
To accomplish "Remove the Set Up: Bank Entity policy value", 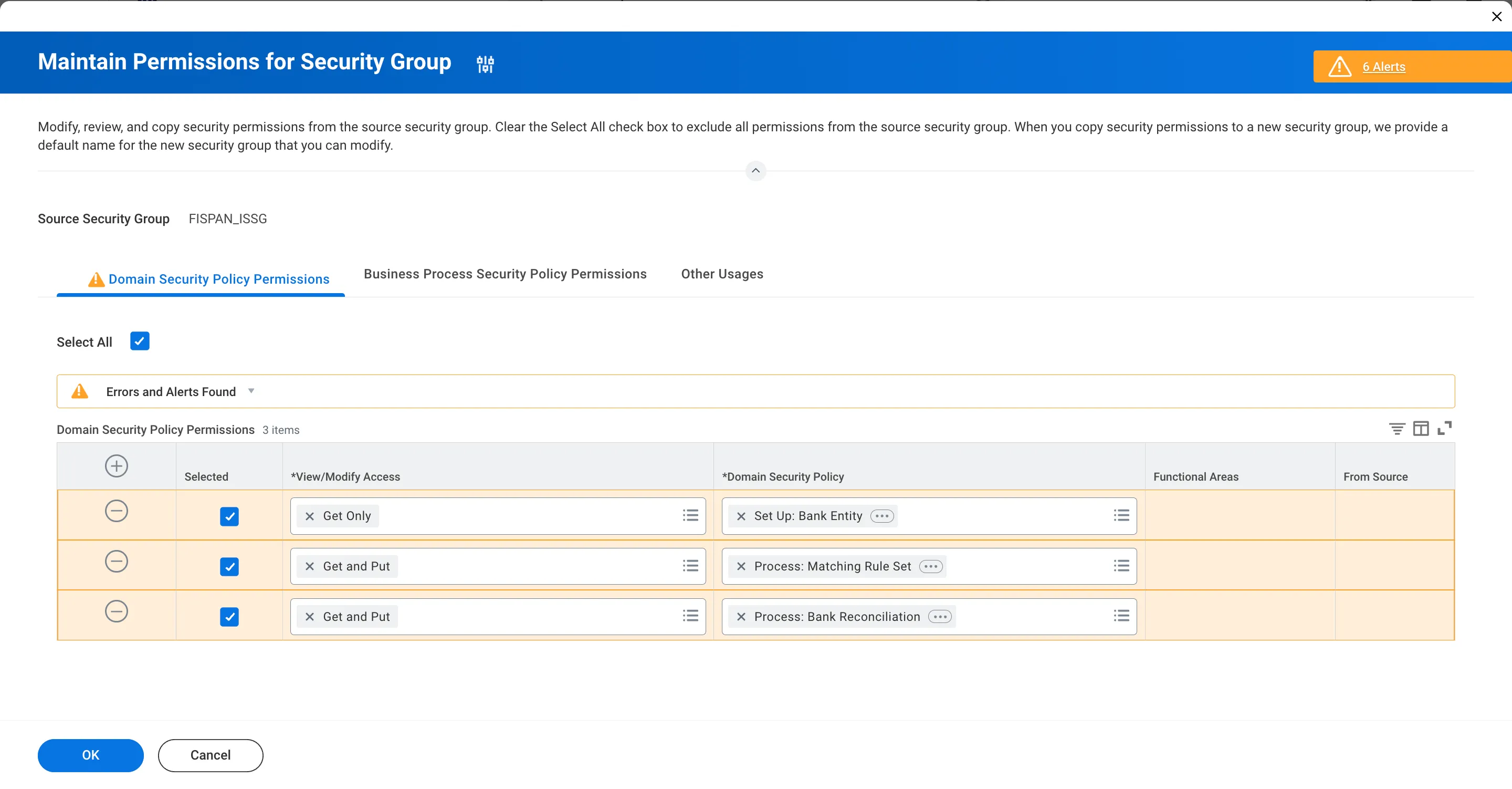I will point(741,516).
